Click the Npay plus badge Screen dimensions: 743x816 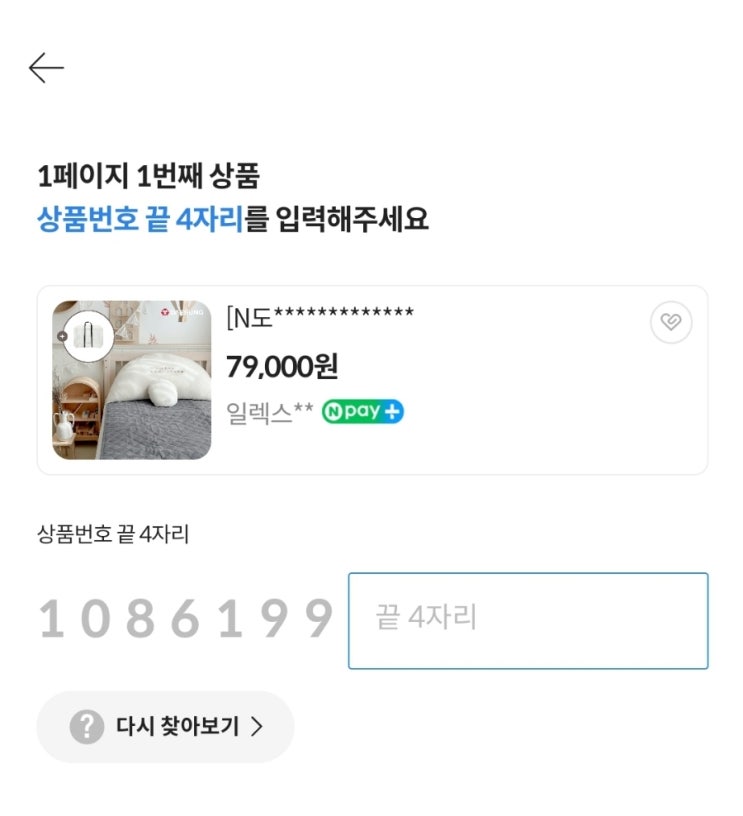363,412
